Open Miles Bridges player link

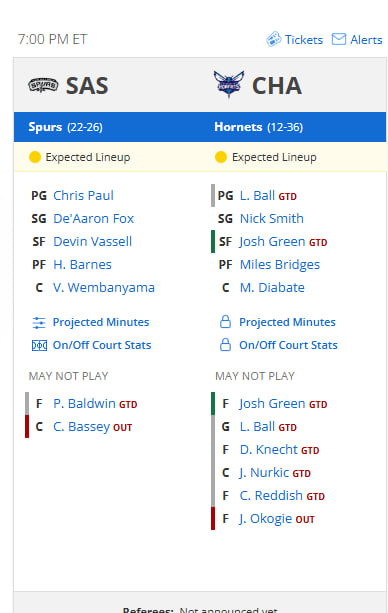[x=280, y=265]
